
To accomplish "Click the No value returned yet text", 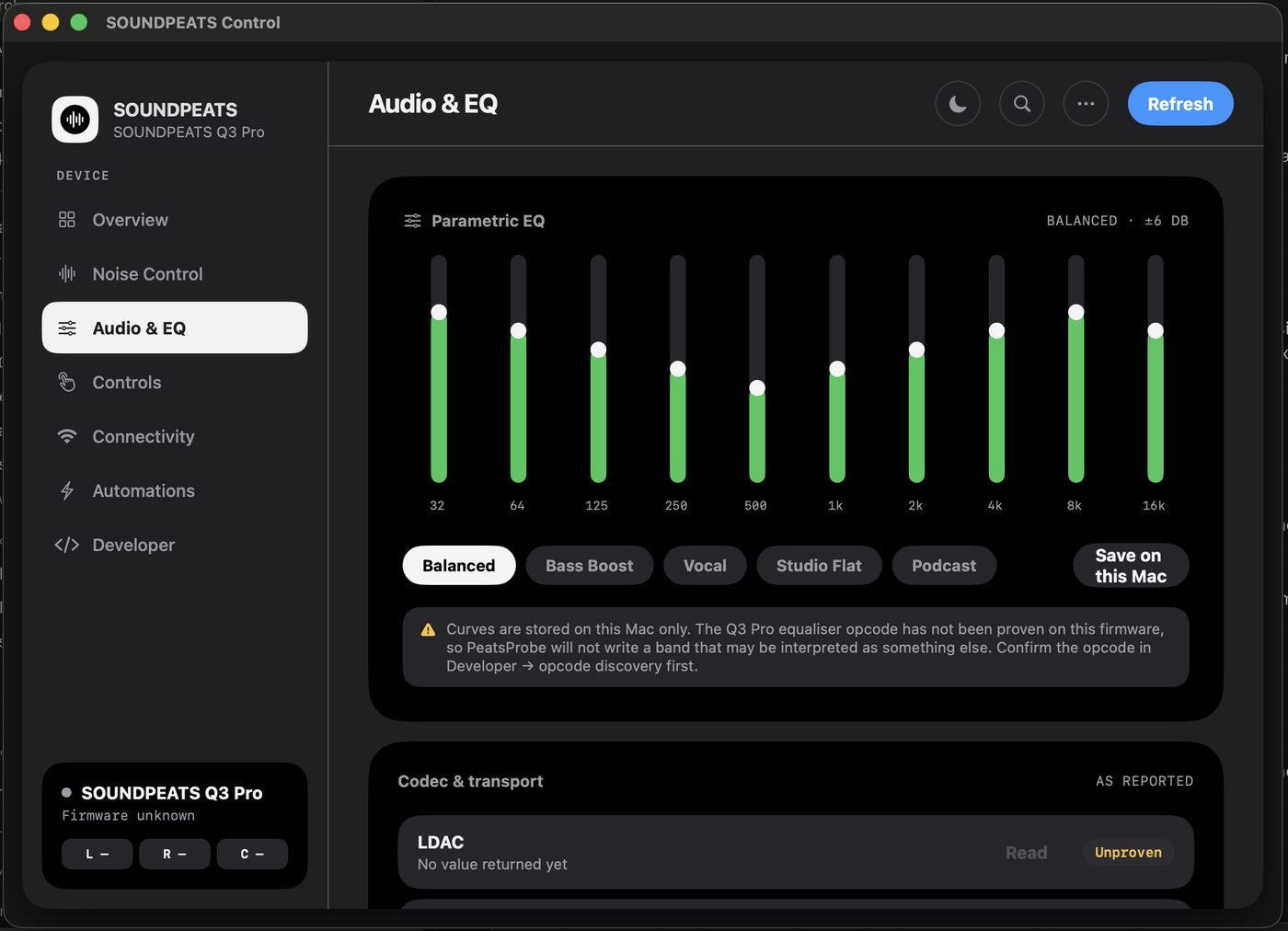I will (x=492, y=865).
